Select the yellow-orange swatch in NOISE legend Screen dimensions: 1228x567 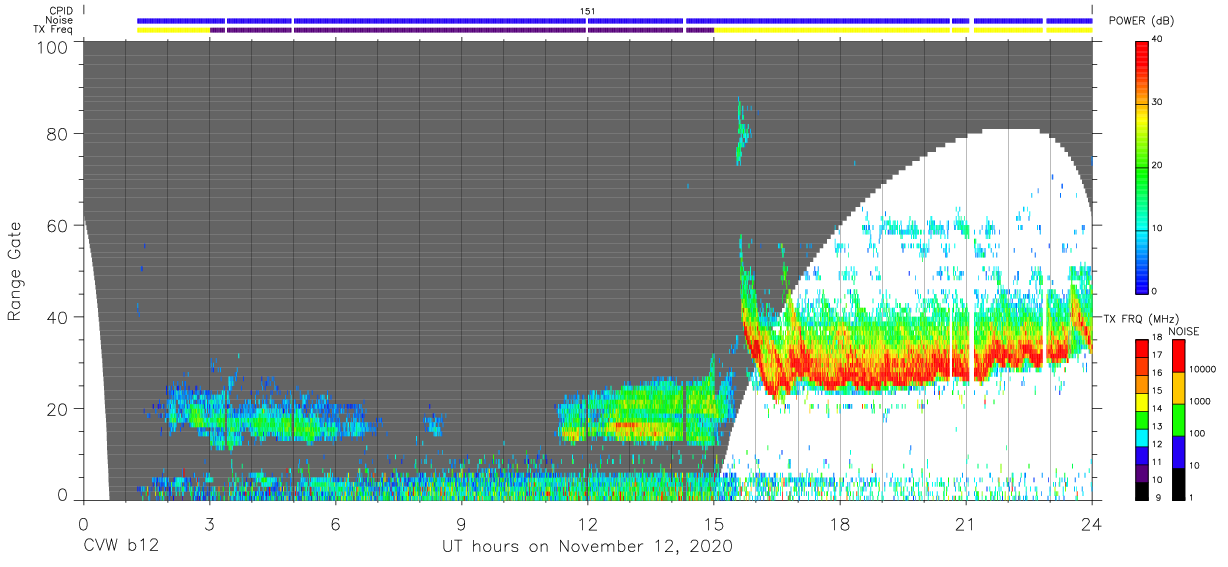pos(1179,388)
